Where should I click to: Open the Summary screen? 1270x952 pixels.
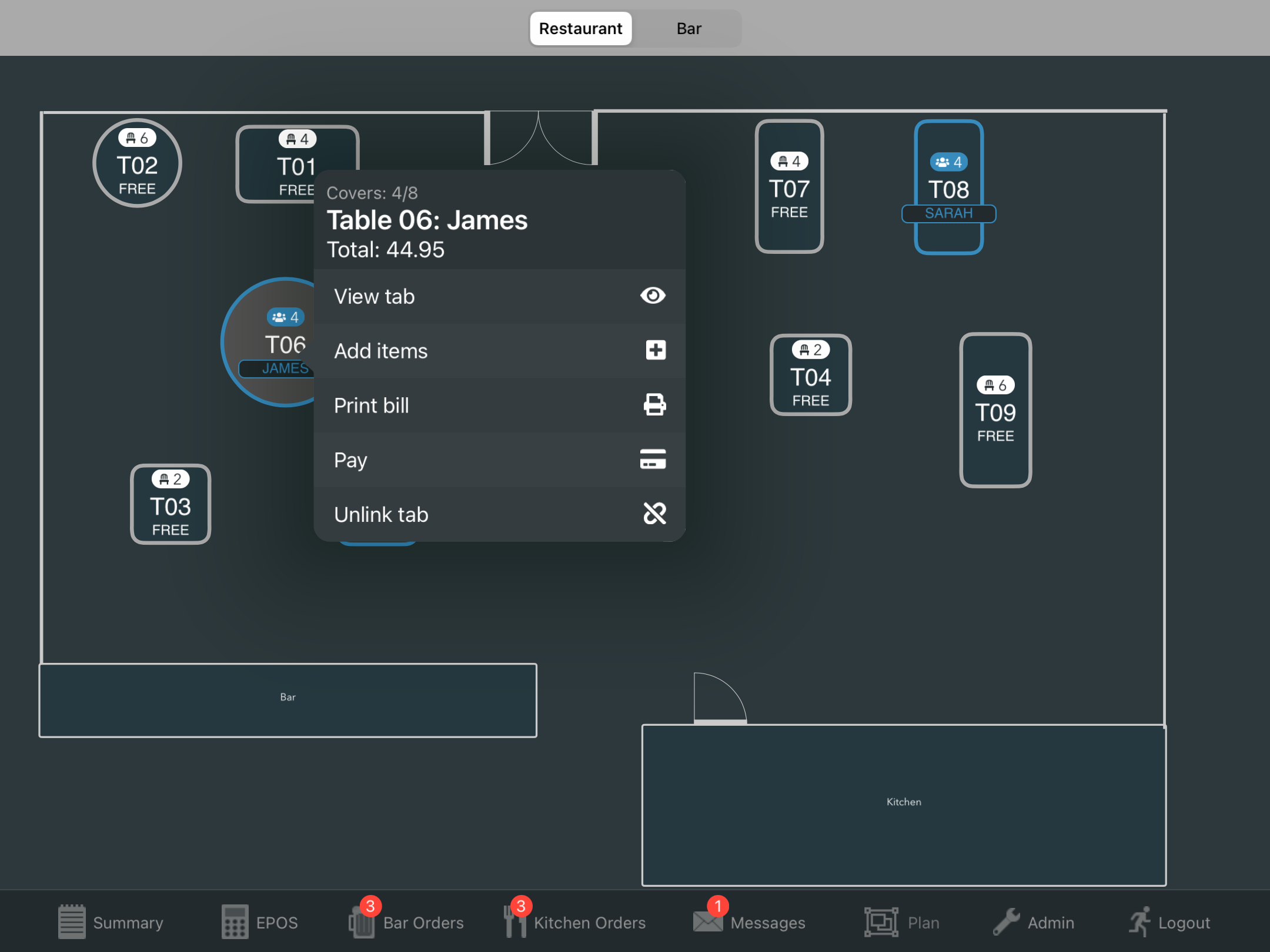click(x=111, y=922)
